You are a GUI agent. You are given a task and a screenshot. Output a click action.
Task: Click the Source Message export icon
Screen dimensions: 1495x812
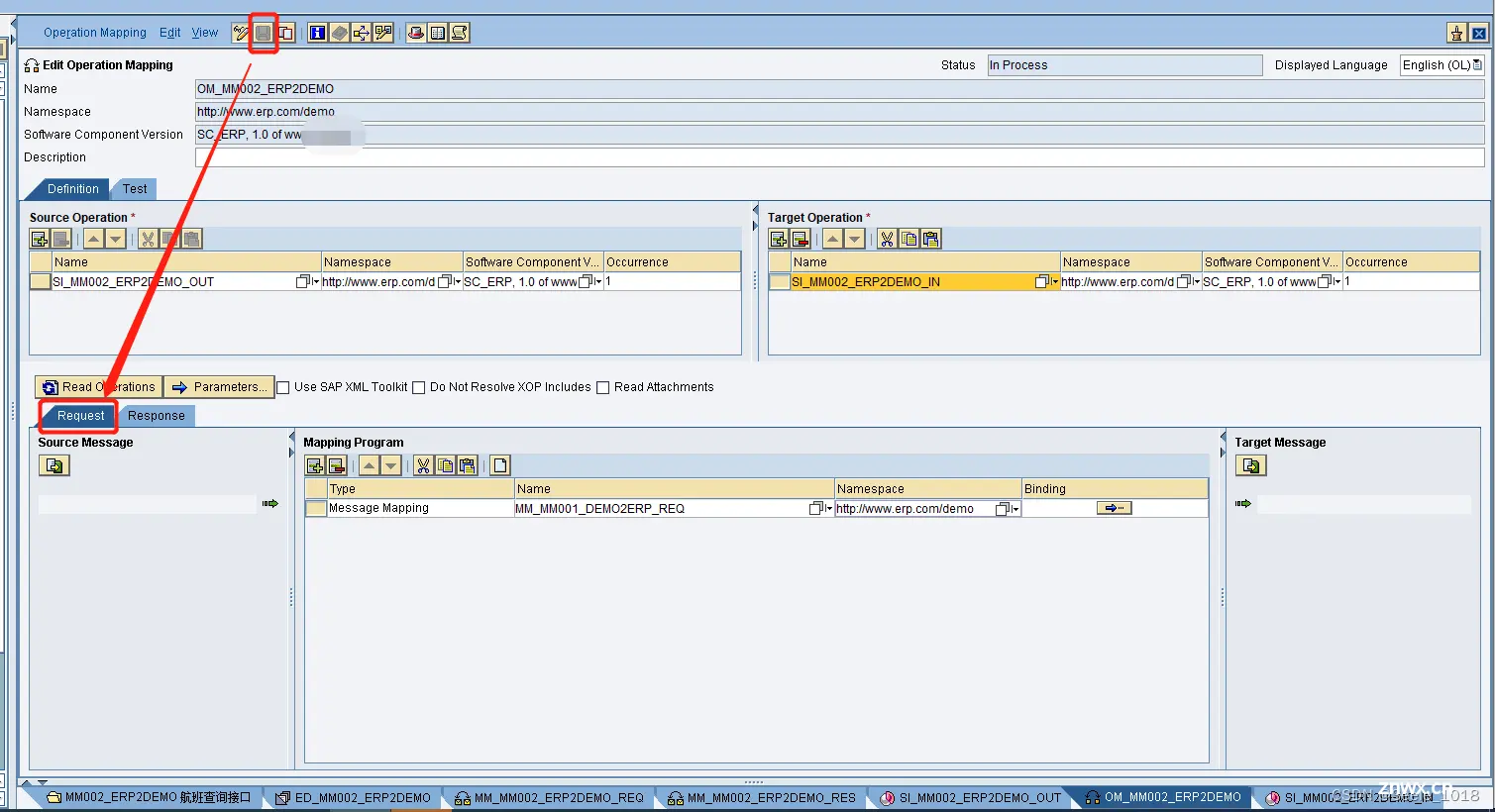pos(54,465)
